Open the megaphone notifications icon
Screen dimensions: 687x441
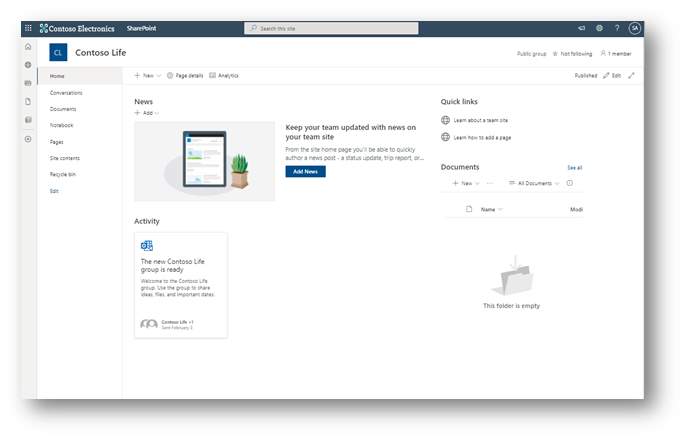tap(581, 28)
